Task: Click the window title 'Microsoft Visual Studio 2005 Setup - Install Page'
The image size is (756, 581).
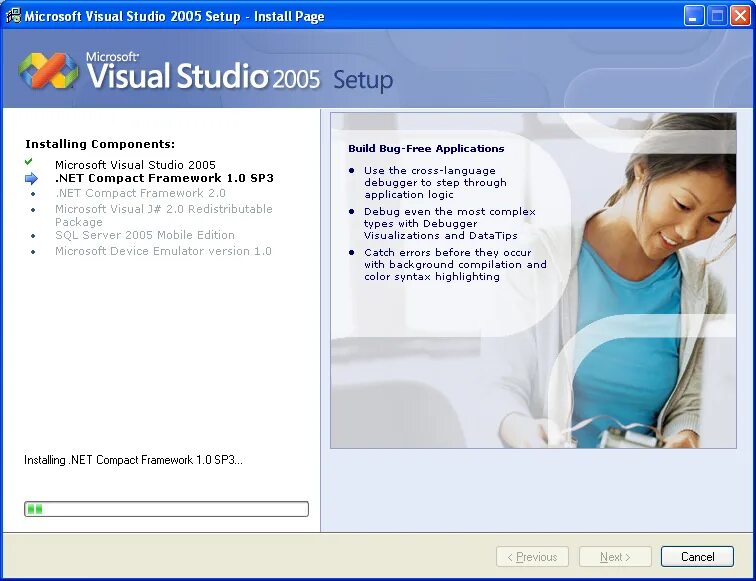Action: (x=174, y=16)
